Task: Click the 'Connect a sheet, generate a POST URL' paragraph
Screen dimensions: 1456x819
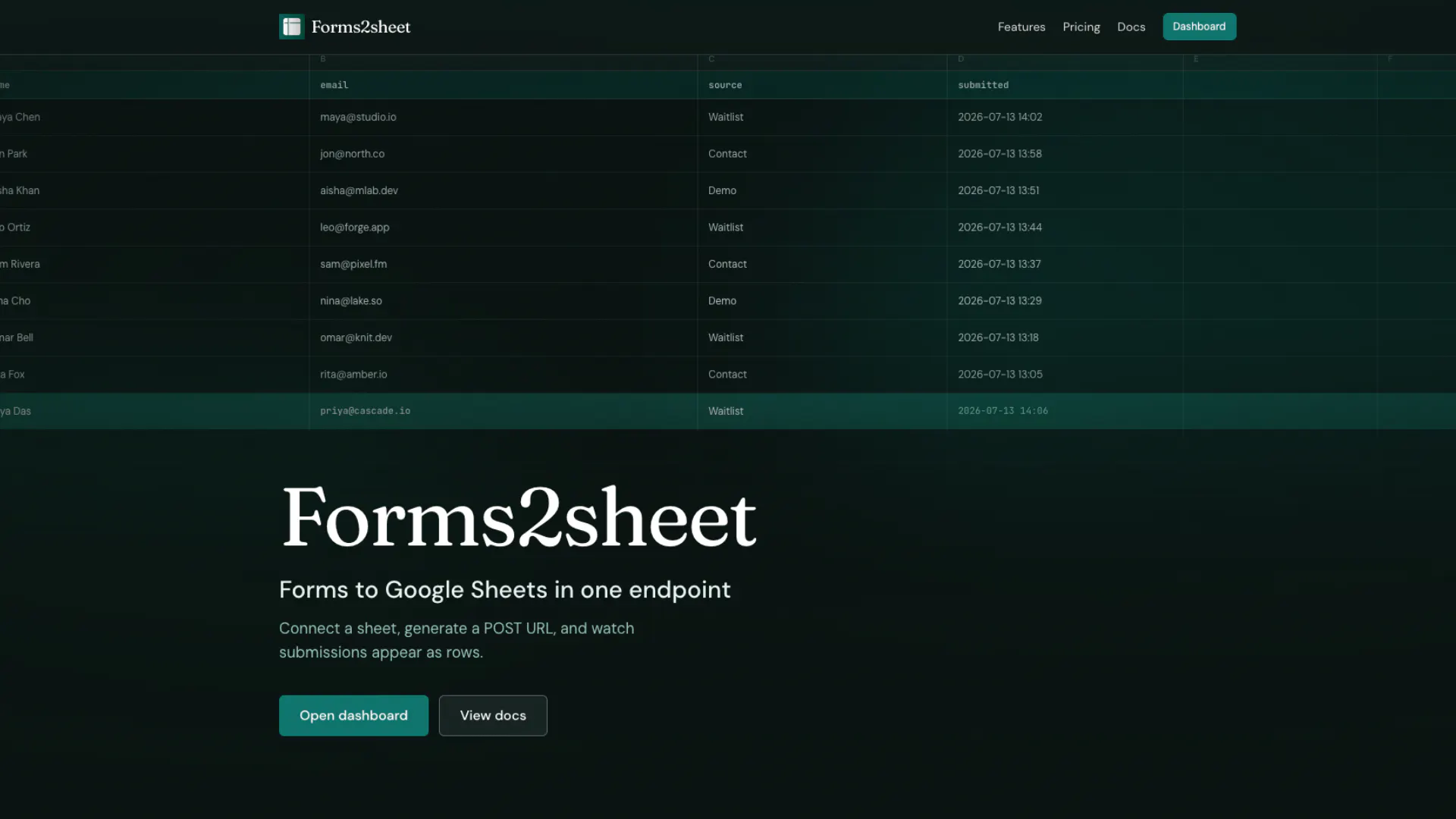Action: pyautogui.click(x=457, y=640)
